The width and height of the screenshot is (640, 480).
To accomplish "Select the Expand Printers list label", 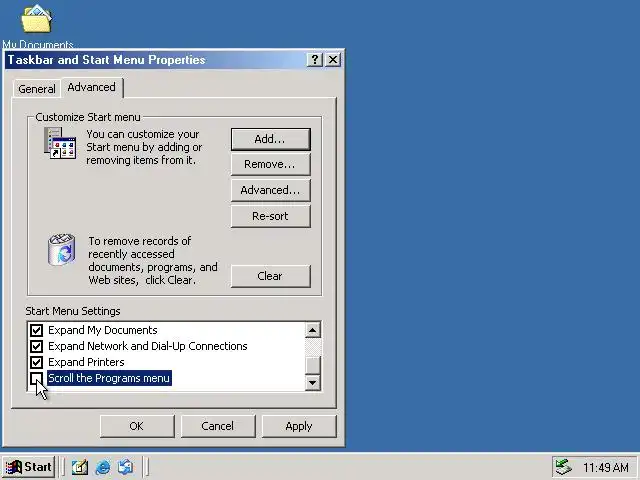I will [x=86, y=362].
